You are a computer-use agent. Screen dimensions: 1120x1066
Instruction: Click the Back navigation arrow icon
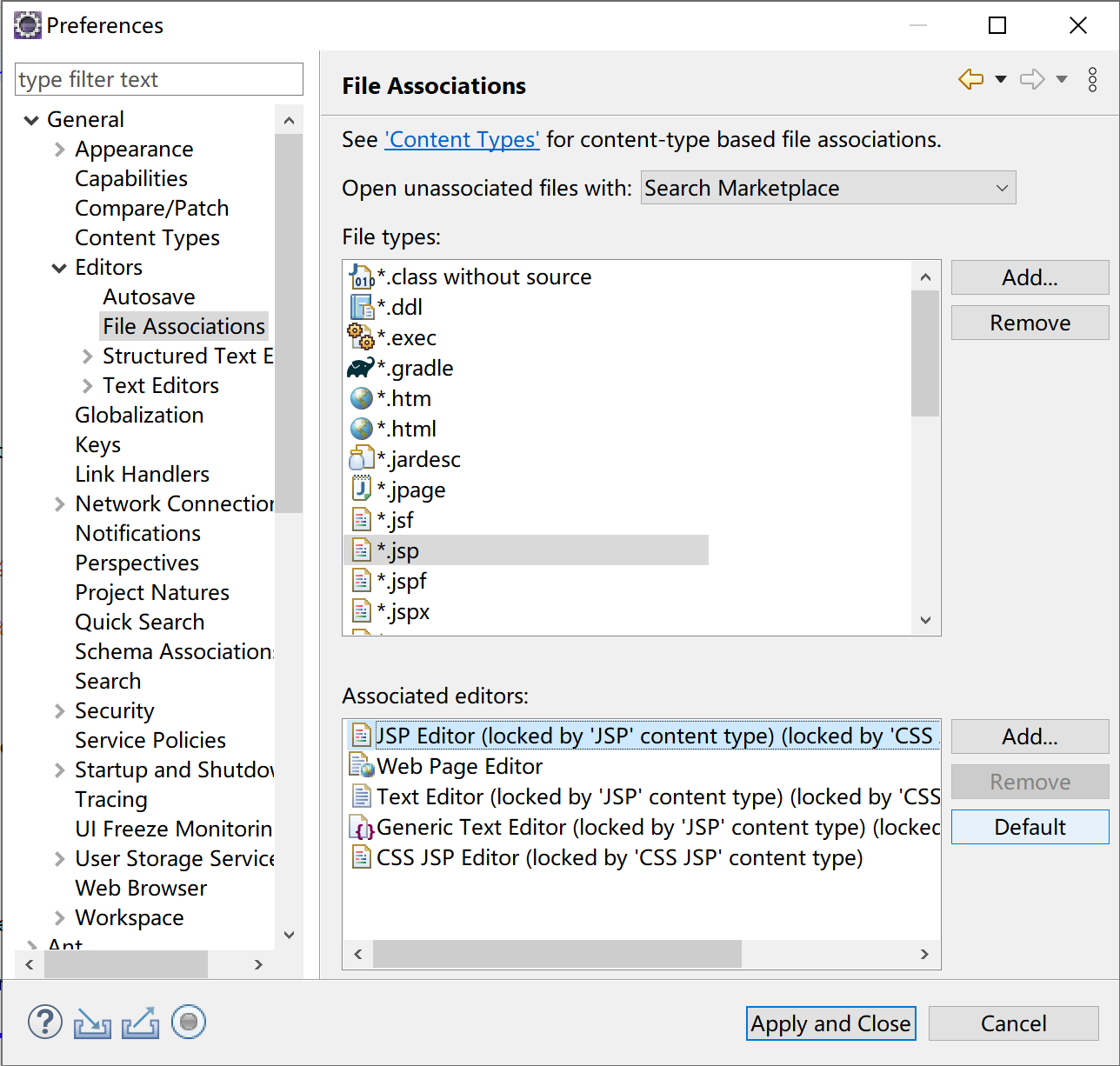(x=970, y=80)
